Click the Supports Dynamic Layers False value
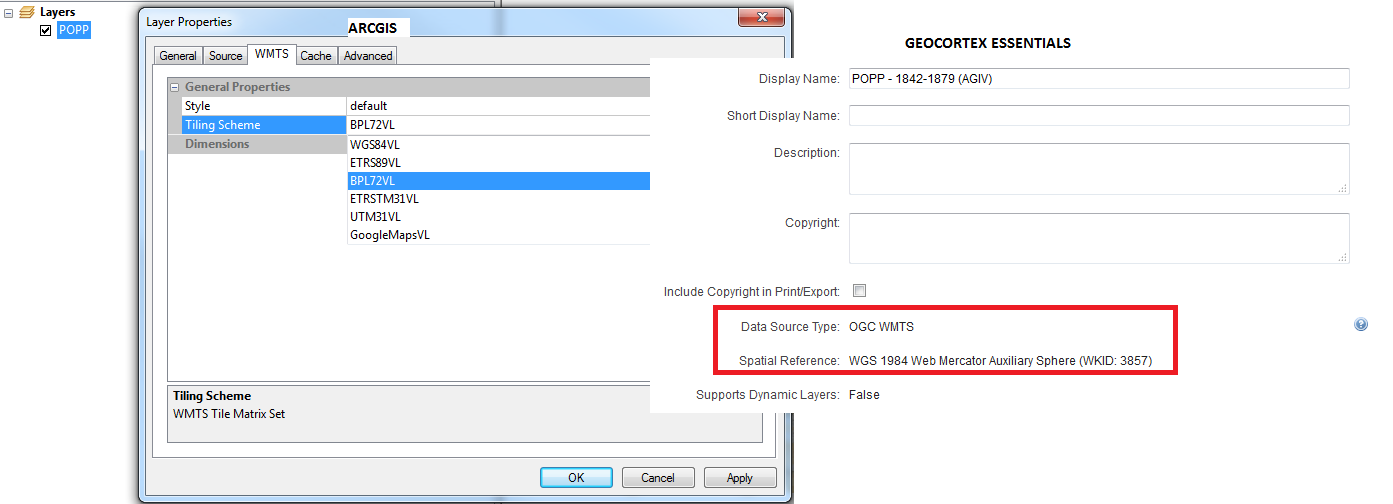 click(x=864, y=395)
